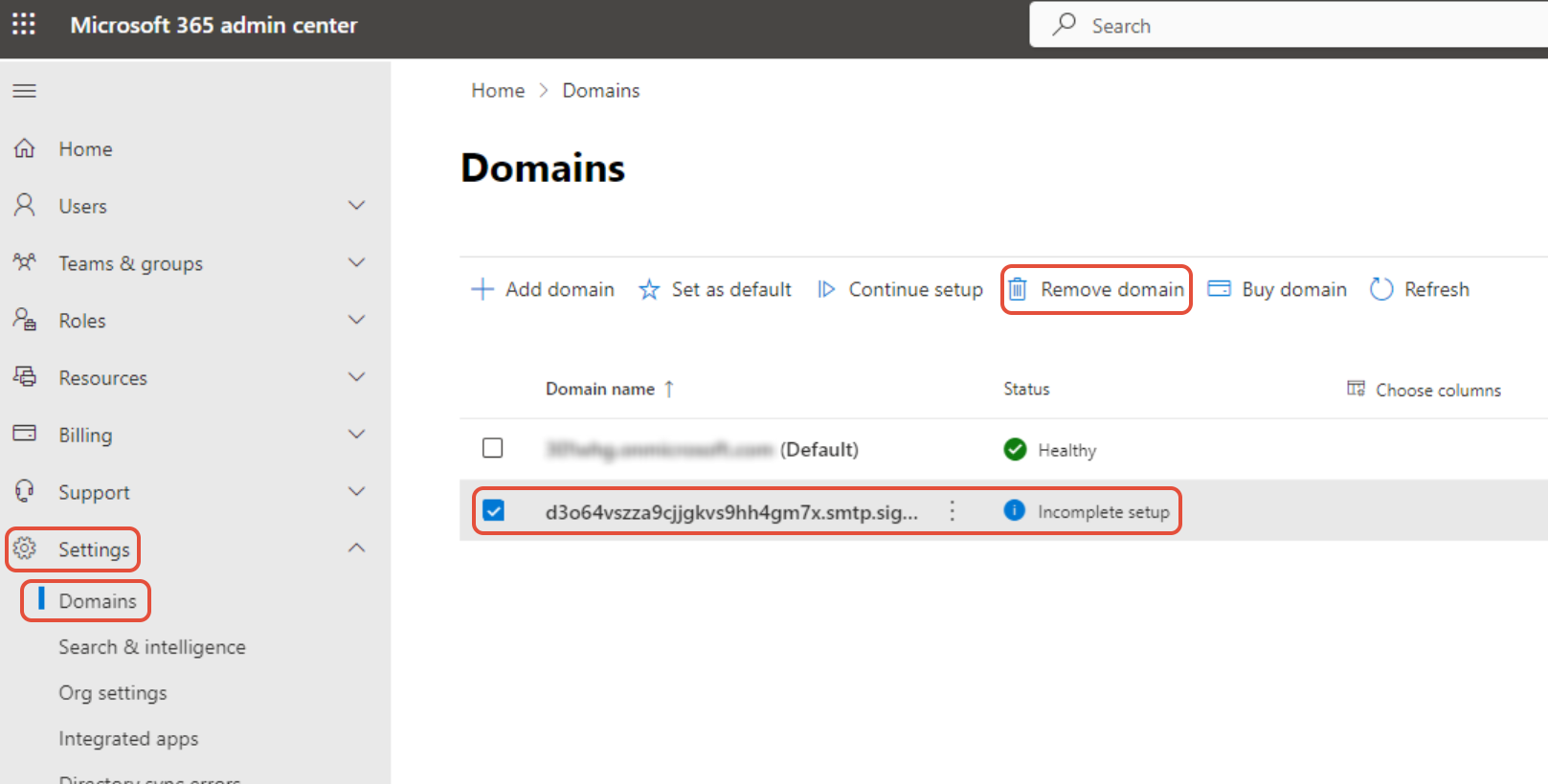Viewport: 1548px width, 784px height.
Task: Expand the Resources section chevron
Action: pos(357,376)
